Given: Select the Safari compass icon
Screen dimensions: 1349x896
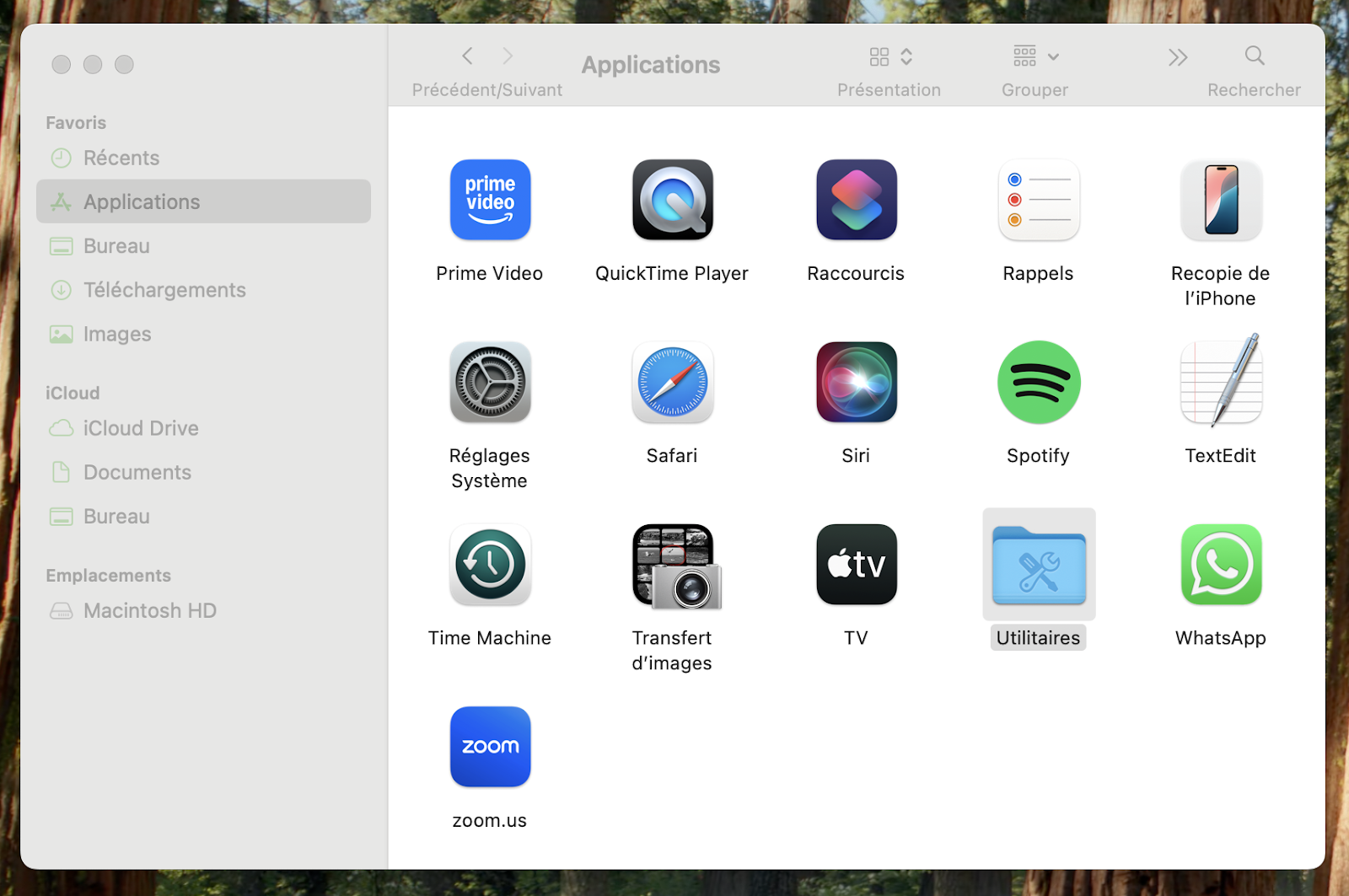Looking at the screenshot, I should pos(672,382).
